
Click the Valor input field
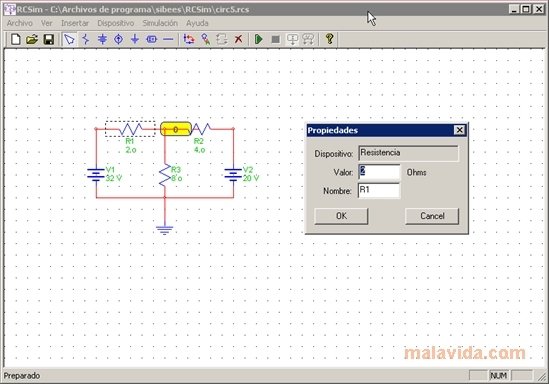pos(379,172)
